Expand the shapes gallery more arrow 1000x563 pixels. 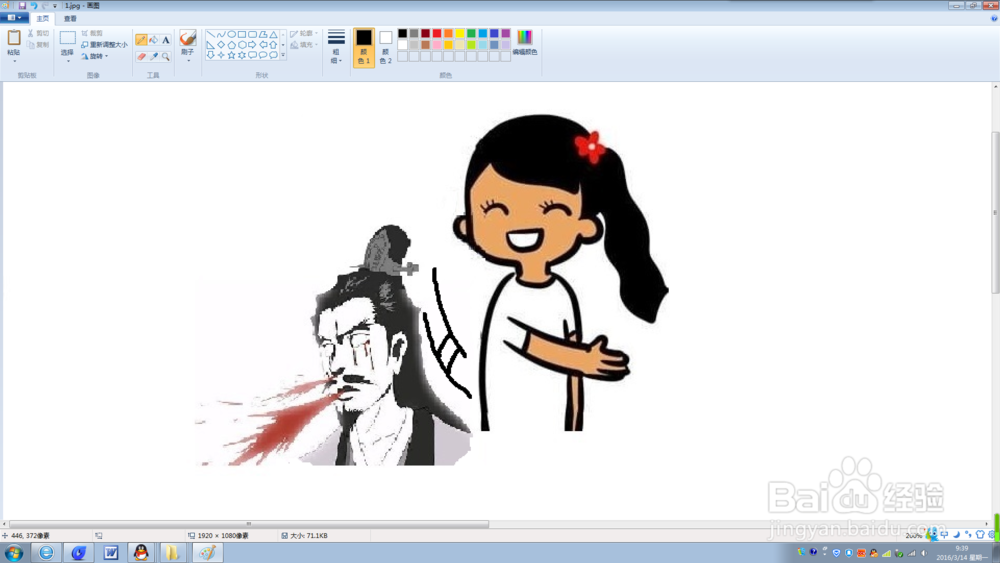(283, 55)
